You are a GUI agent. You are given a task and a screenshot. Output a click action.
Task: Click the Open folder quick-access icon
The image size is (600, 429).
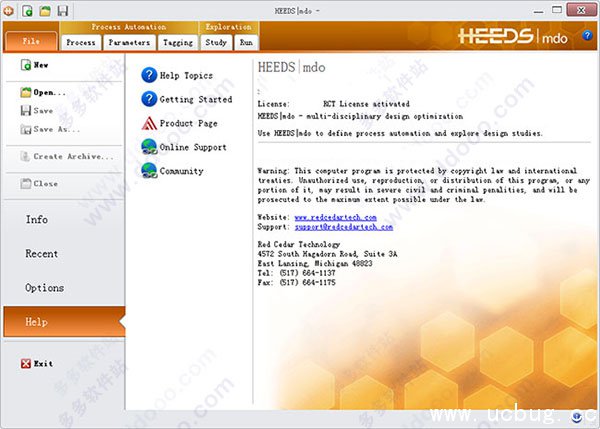[x=45, y=11]
